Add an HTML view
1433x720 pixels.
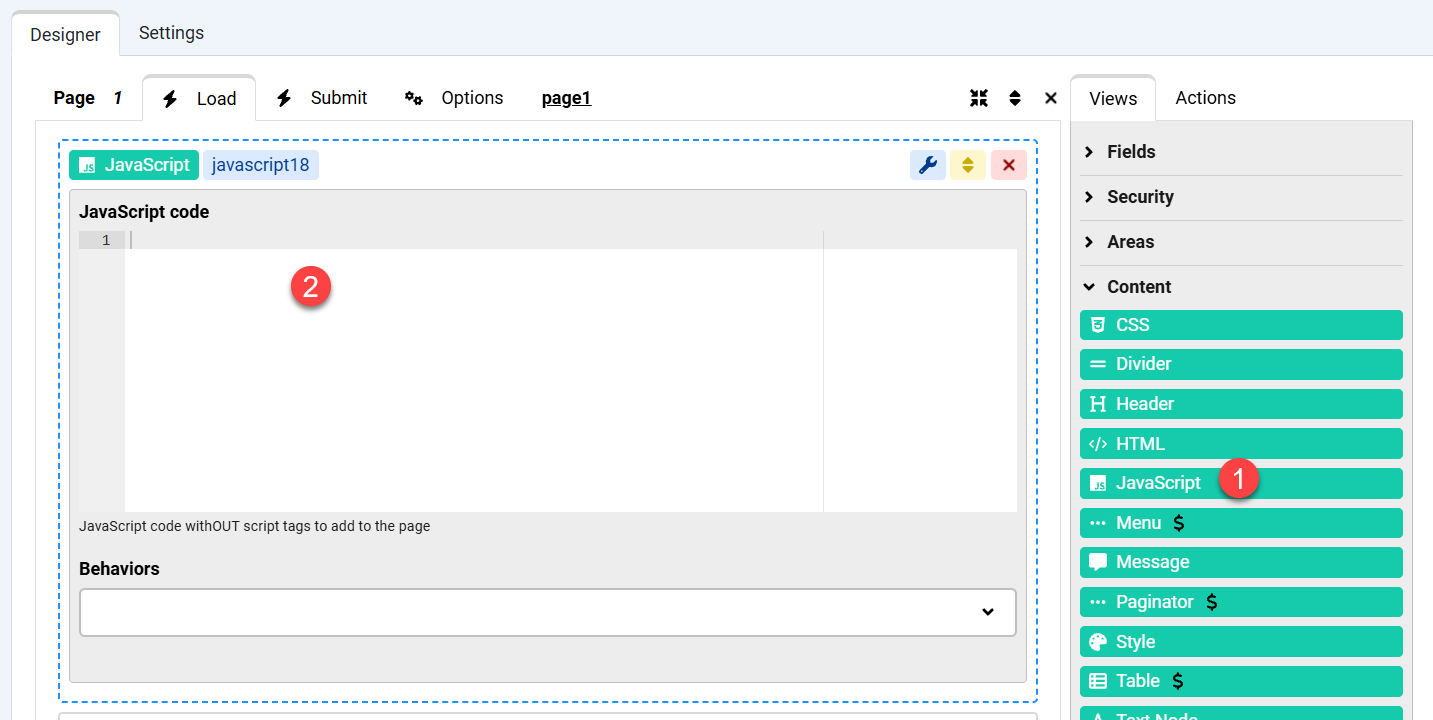(1241, 444)
